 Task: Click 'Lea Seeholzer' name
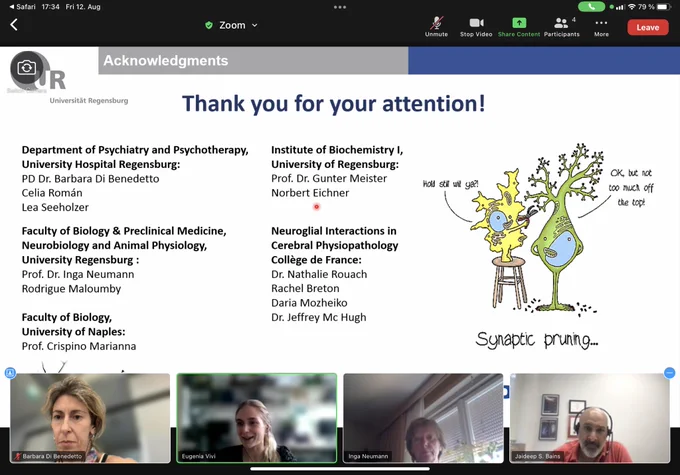tap(55, 207)
